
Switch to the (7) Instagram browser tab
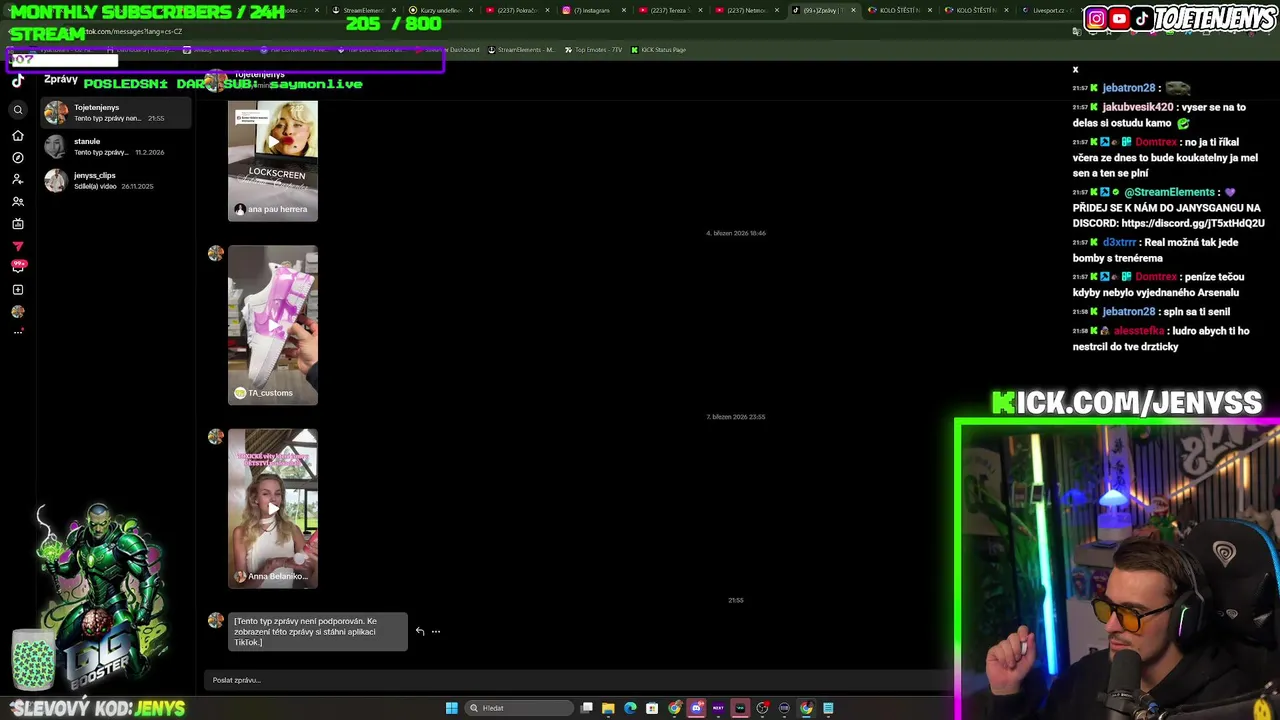(592, 10)
